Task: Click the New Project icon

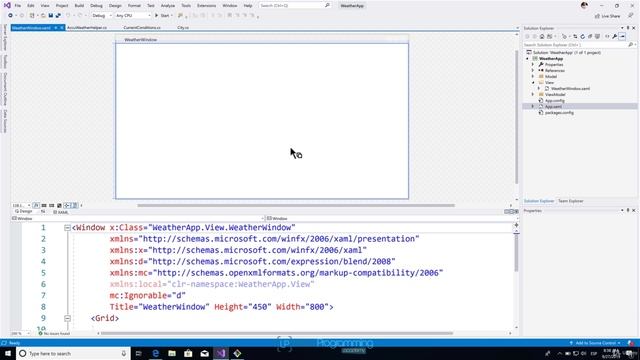Action: pos(32,16)
